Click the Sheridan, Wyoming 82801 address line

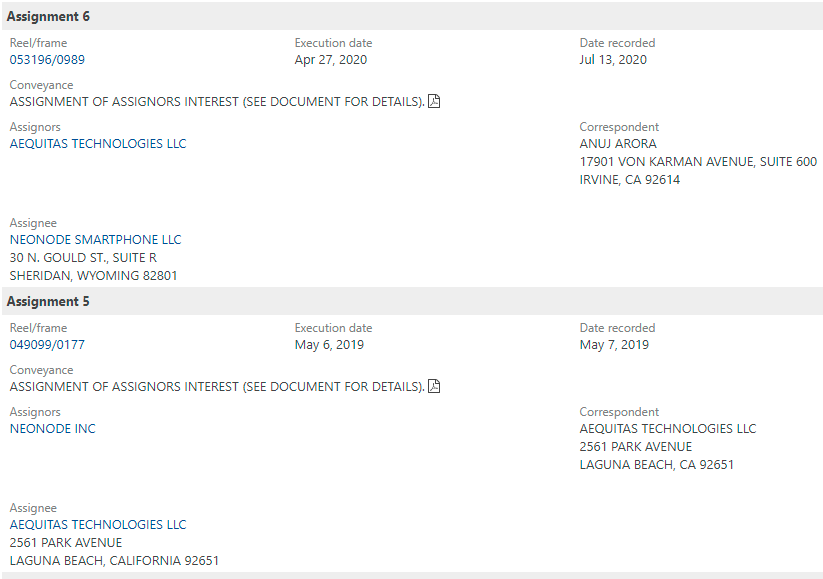tap(93, 276)
